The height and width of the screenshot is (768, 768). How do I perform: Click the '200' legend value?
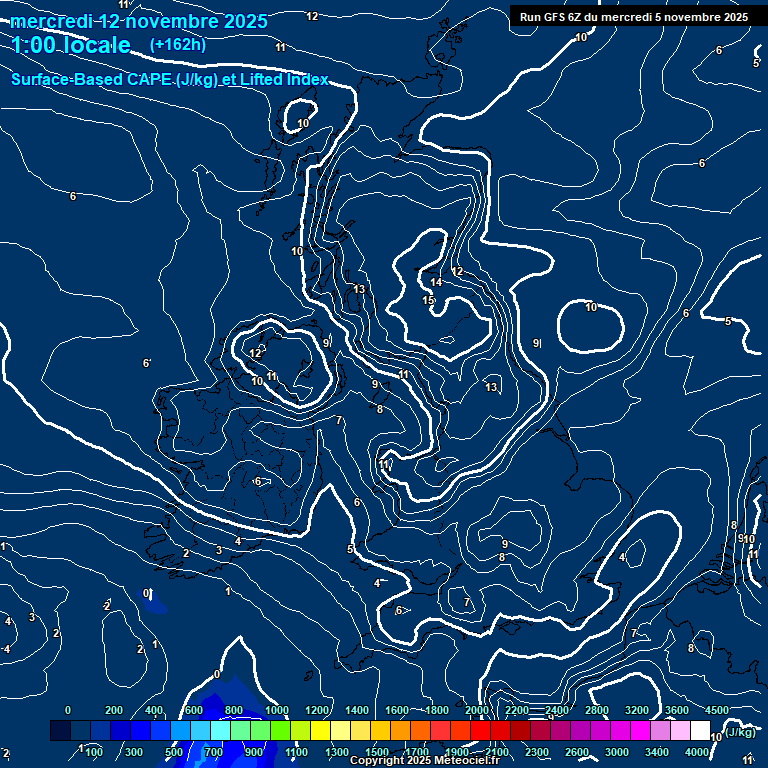click(114, 710)
